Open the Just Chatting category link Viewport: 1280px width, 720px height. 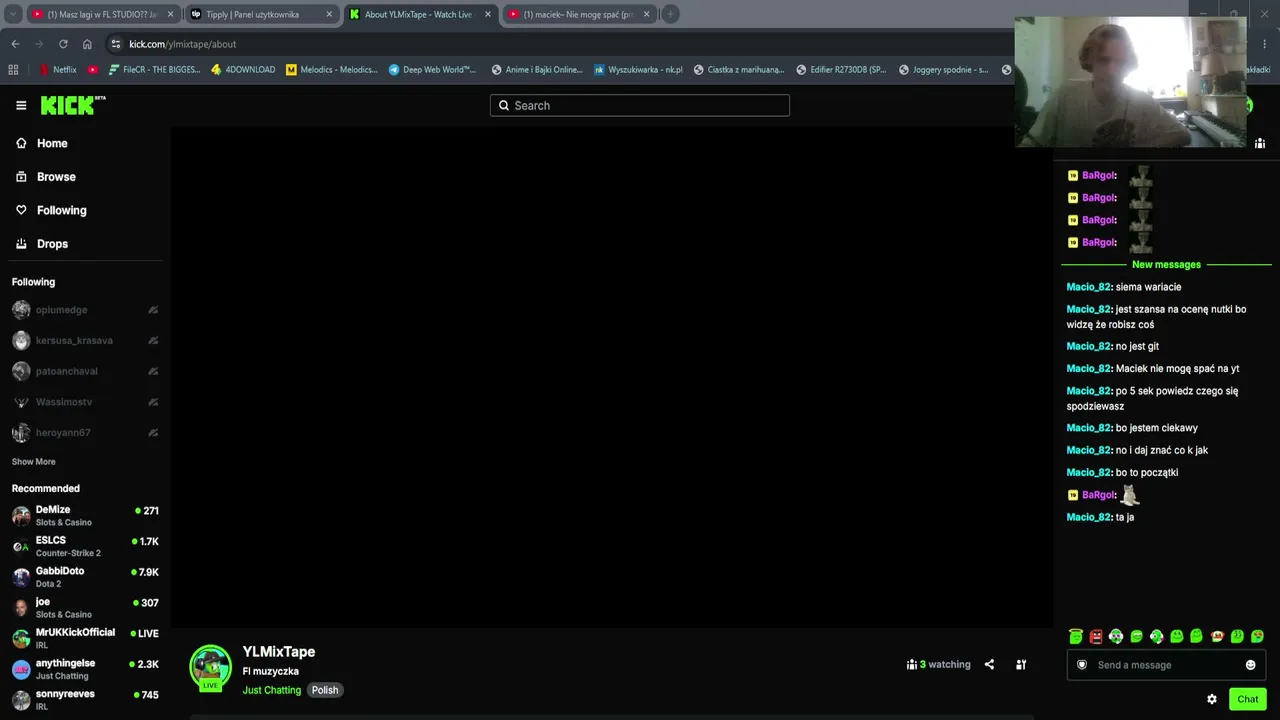point(272,690)
